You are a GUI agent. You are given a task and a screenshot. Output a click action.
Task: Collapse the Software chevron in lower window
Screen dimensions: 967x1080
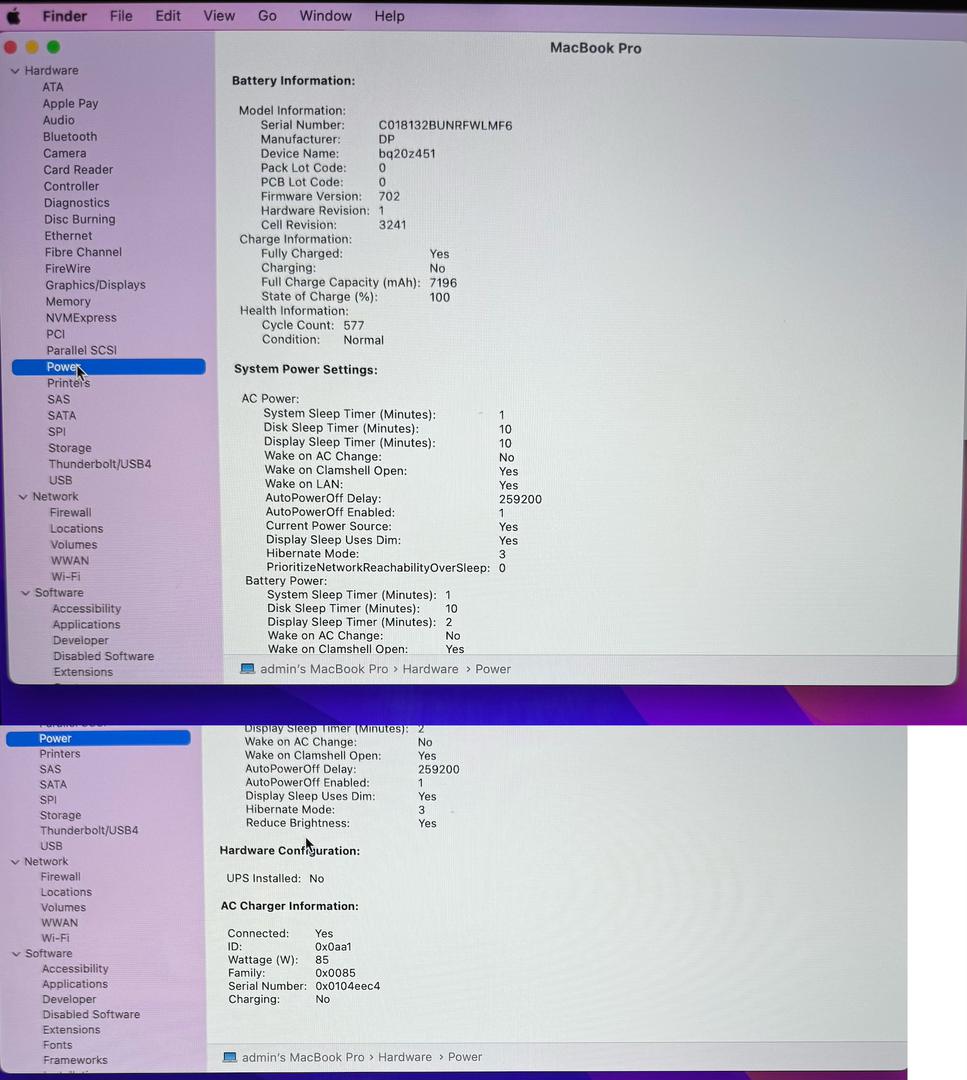[16, 954]
